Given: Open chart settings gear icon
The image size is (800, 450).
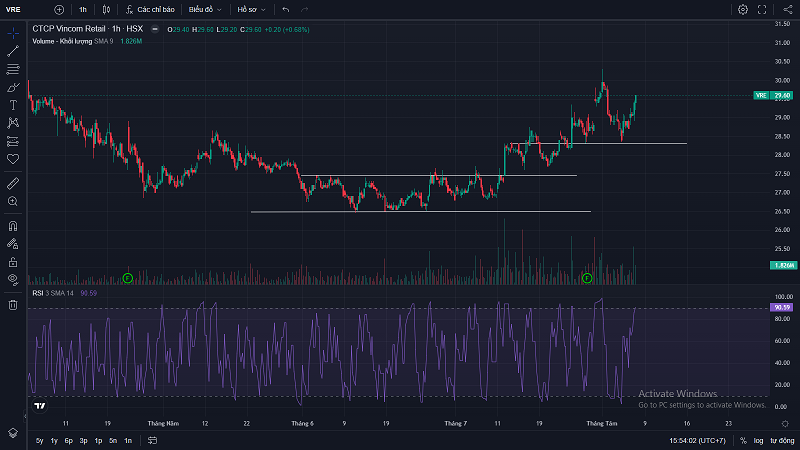Looking at the screenshot, I should coord(743,9).
